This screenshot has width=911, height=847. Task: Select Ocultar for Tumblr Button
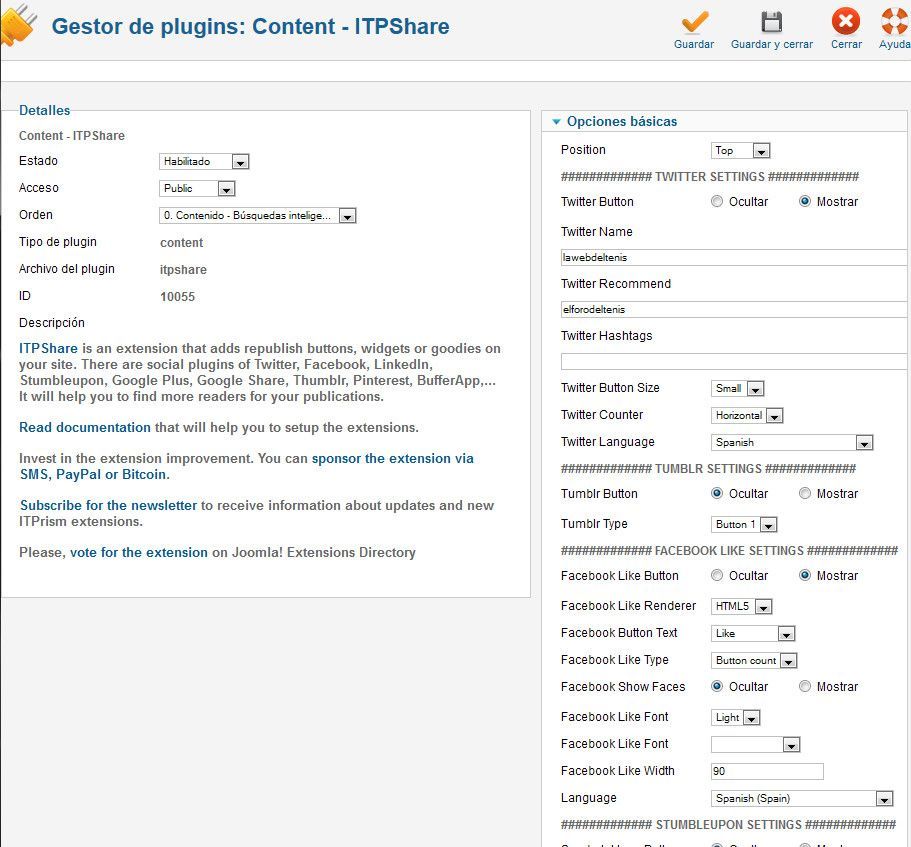[x=717, y=493]
